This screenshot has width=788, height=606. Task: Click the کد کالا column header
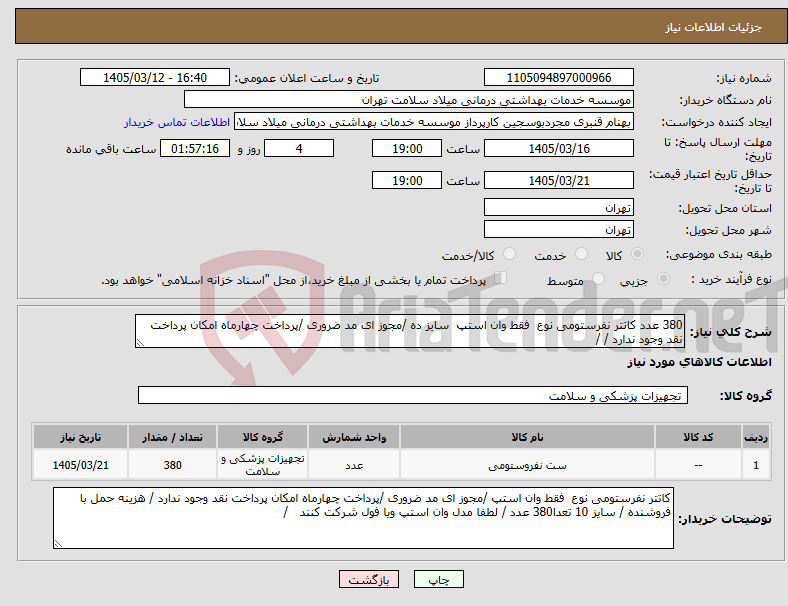tap(698, 437)
